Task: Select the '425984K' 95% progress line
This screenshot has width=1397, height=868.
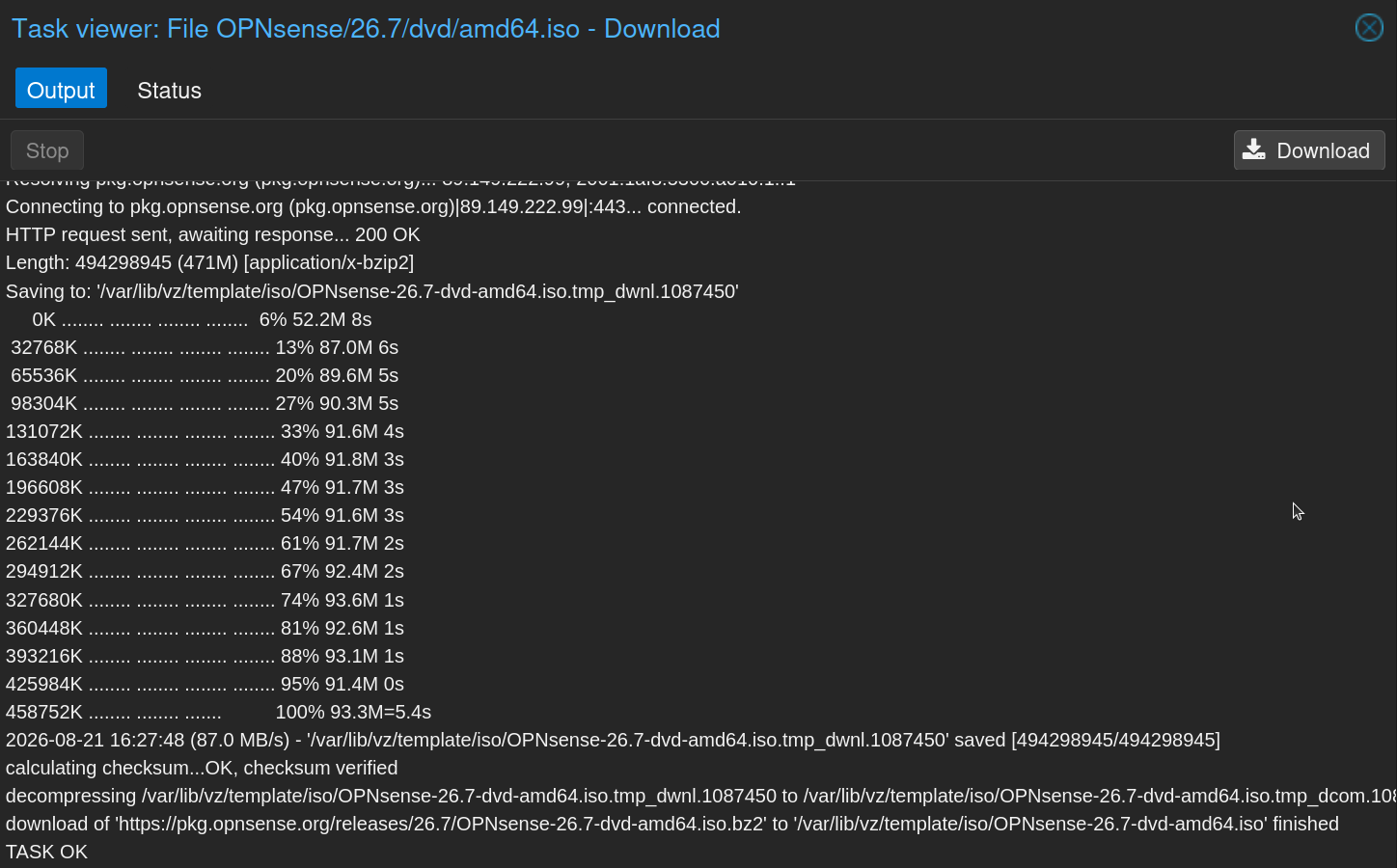Action: (205, 684)
